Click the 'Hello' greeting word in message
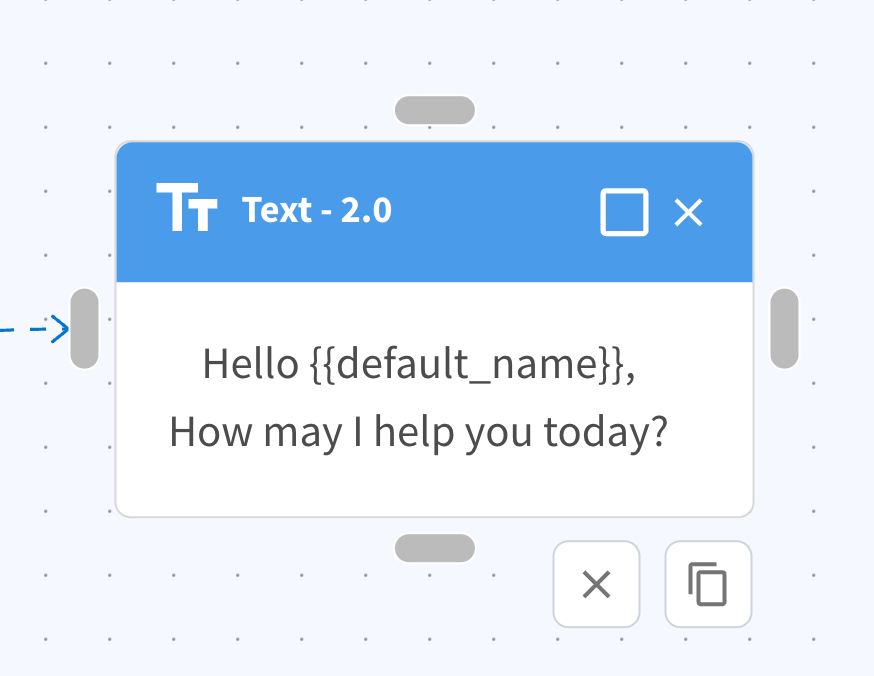Screen dimensions: 874x676 (x=251, y=363)
